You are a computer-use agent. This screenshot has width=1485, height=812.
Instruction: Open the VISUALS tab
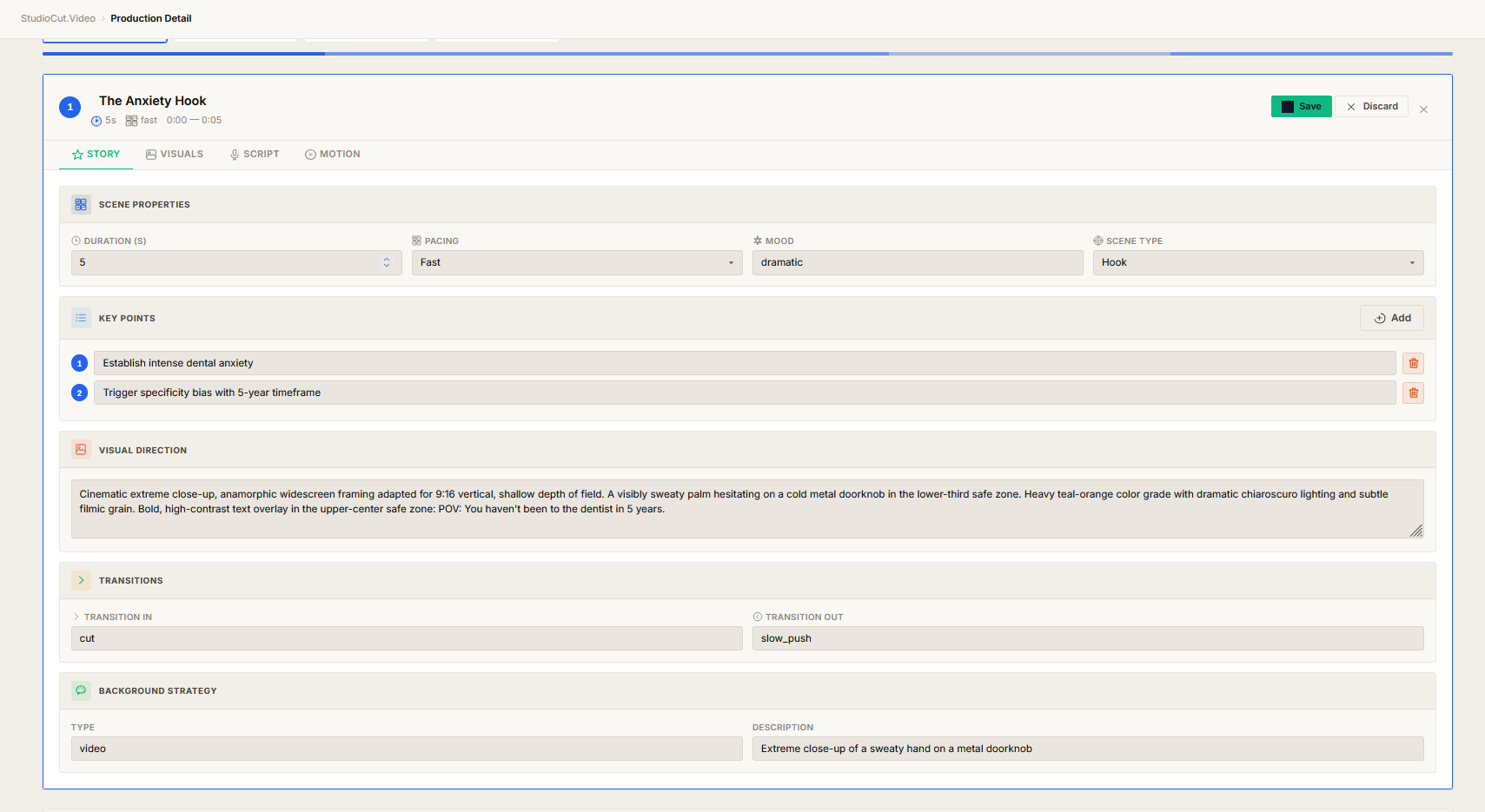(175, 155)
